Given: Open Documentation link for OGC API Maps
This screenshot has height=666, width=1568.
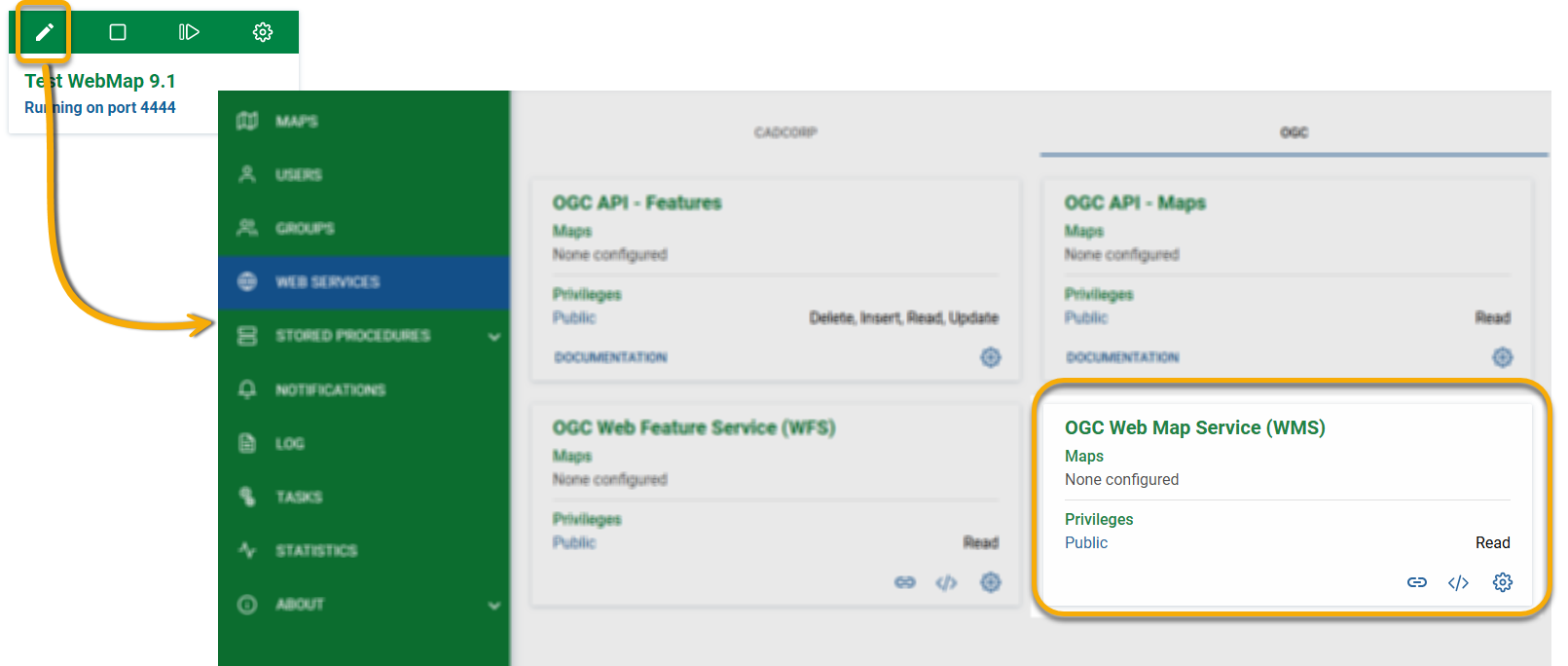Looking at the screenshot, I should click(x=1122, y=357).
